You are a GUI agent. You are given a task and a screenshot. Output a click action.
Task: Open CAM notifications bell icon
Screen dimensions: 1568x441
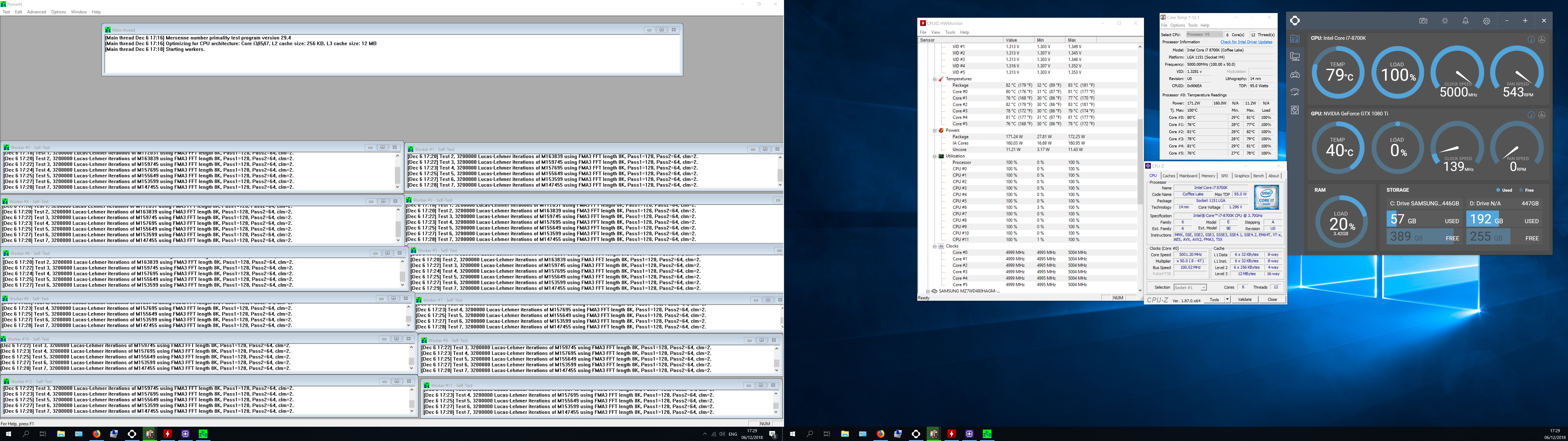point(1466,21)
